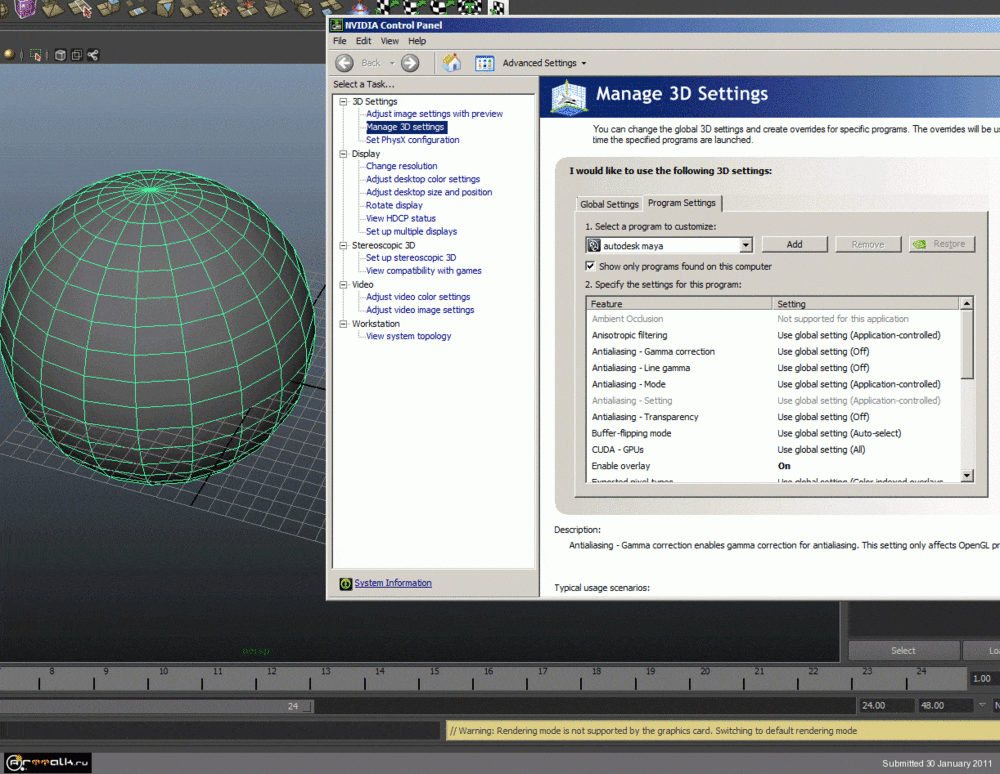Open 'Adjust desktop color settings'
This screenshot has width=1000, height=774.
[423, 179]
